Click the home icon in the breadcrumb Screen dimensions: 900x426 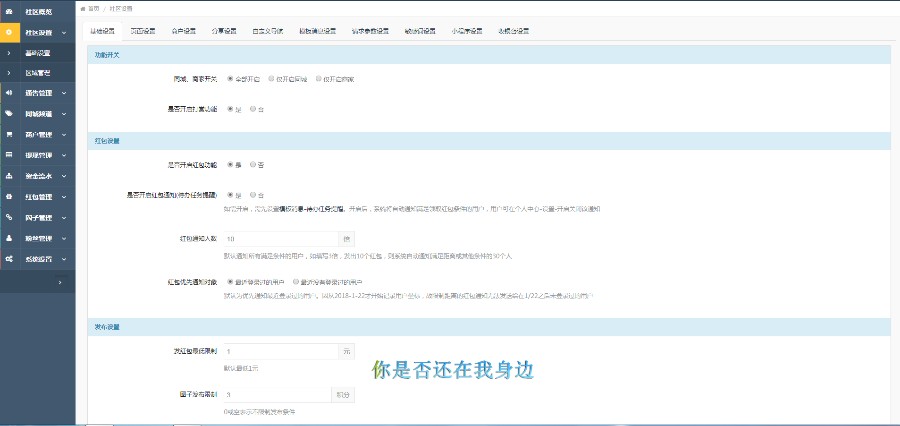83,9
